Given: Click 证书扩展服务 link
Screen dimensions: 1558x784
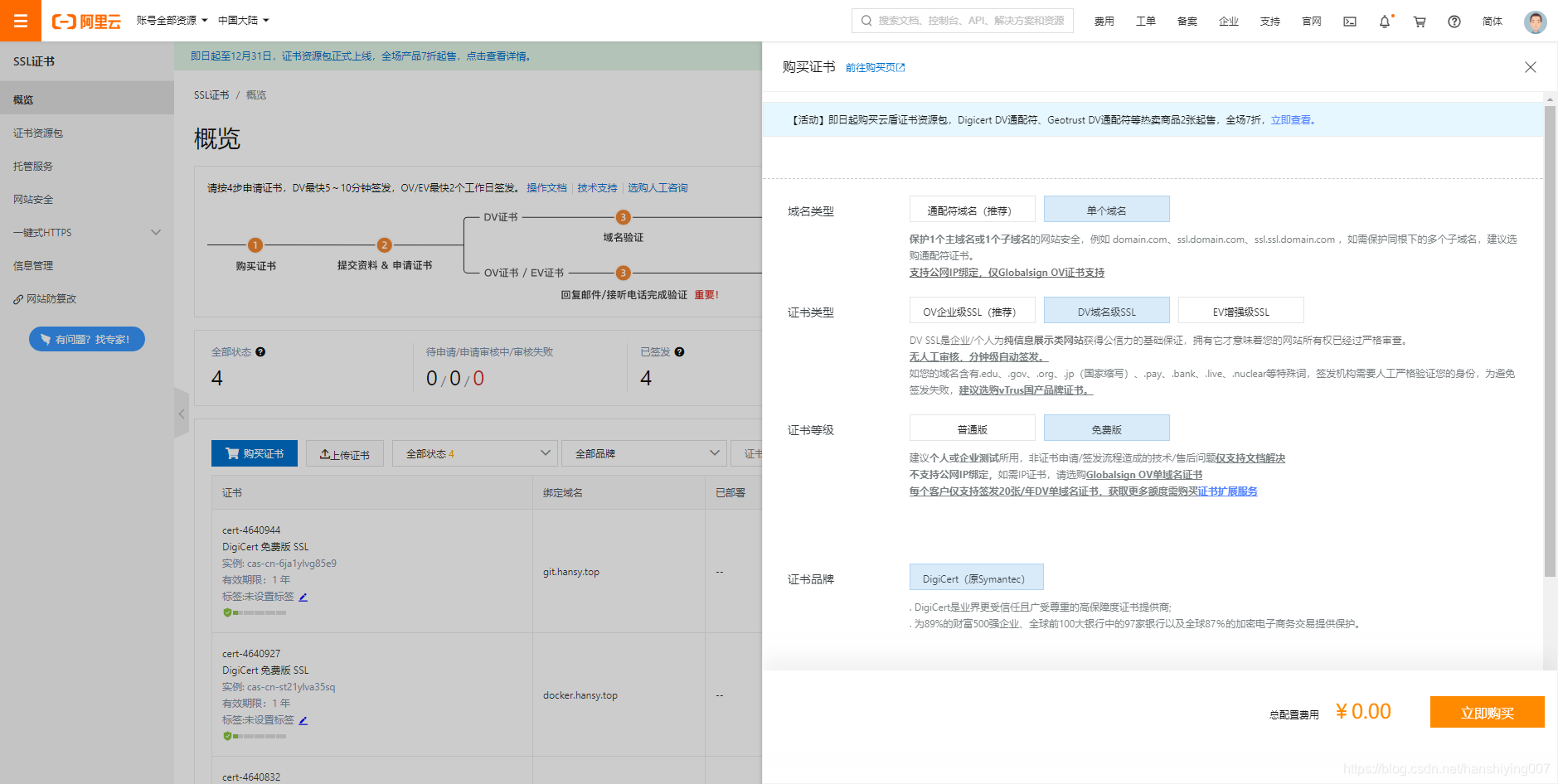Looking at the screenshot, I should point(1227,491).
